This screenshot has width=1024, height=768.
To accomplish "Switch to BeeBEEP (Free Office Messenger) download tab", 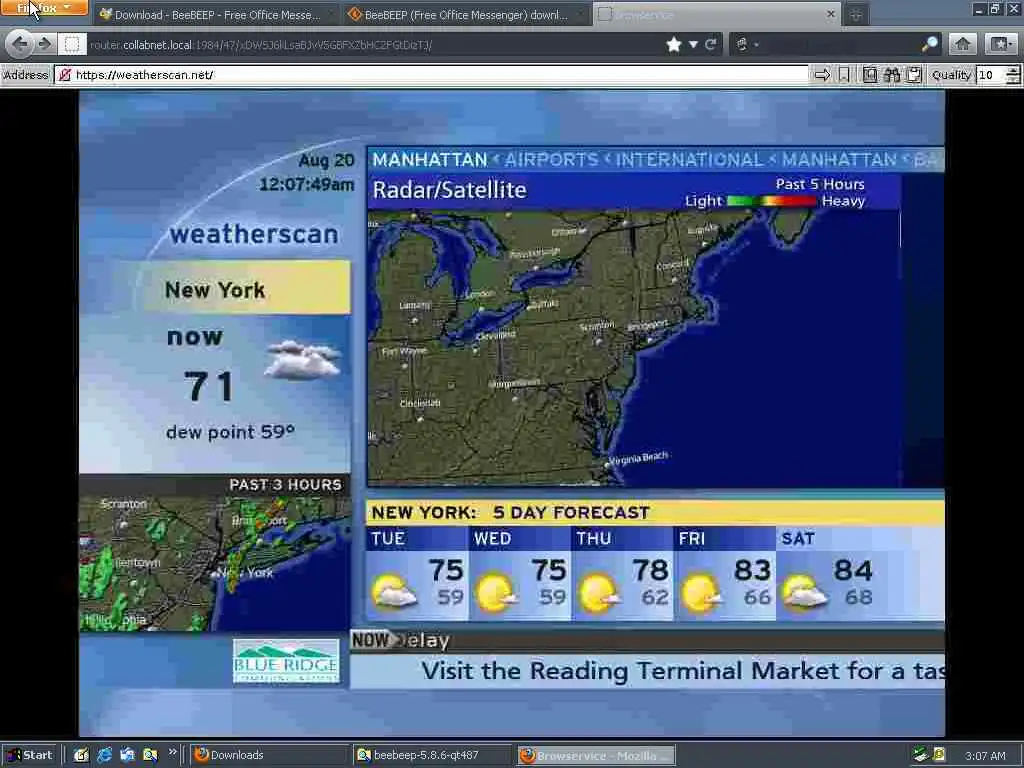I will 465,14.
